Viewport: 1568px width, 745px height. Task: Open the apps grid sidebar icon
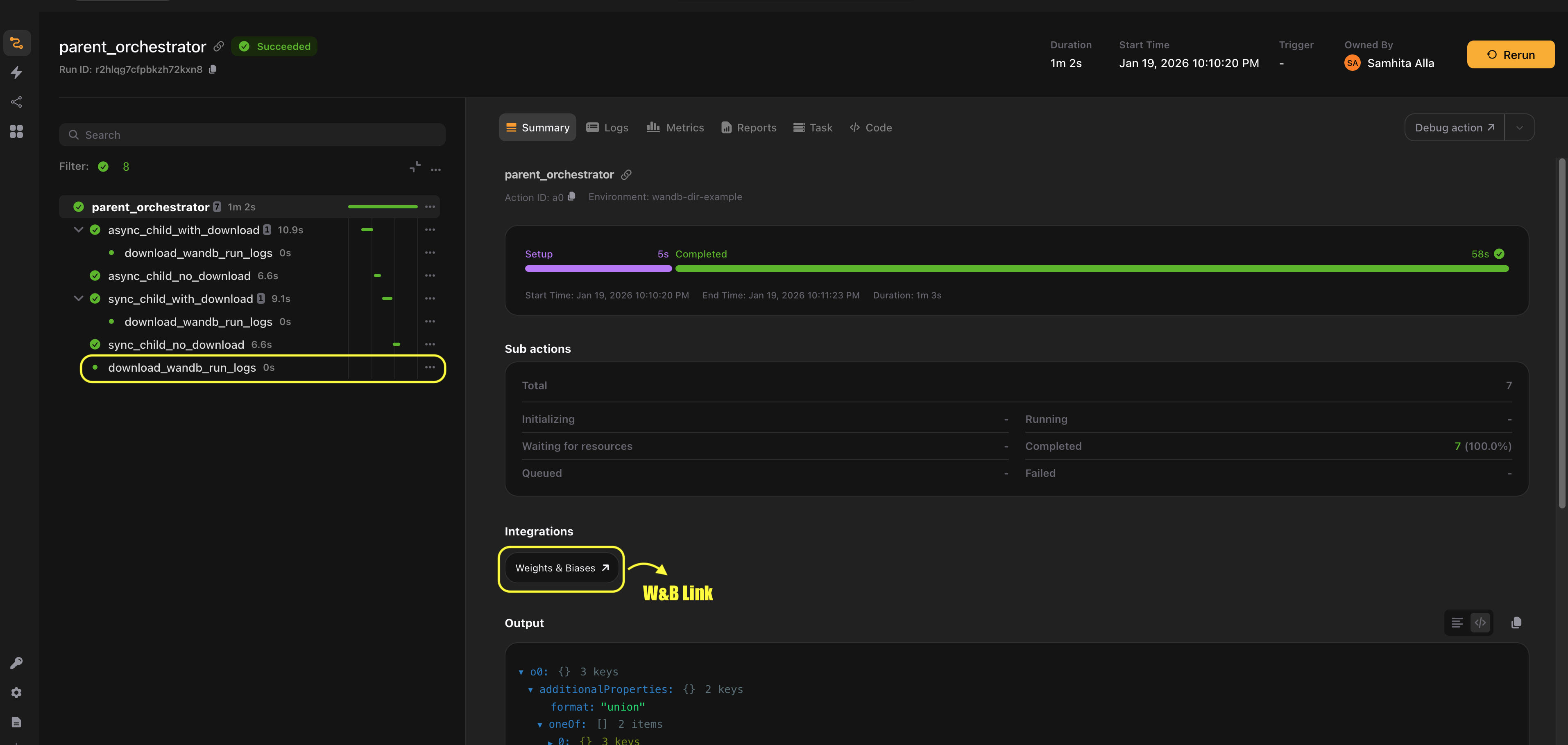16,131
